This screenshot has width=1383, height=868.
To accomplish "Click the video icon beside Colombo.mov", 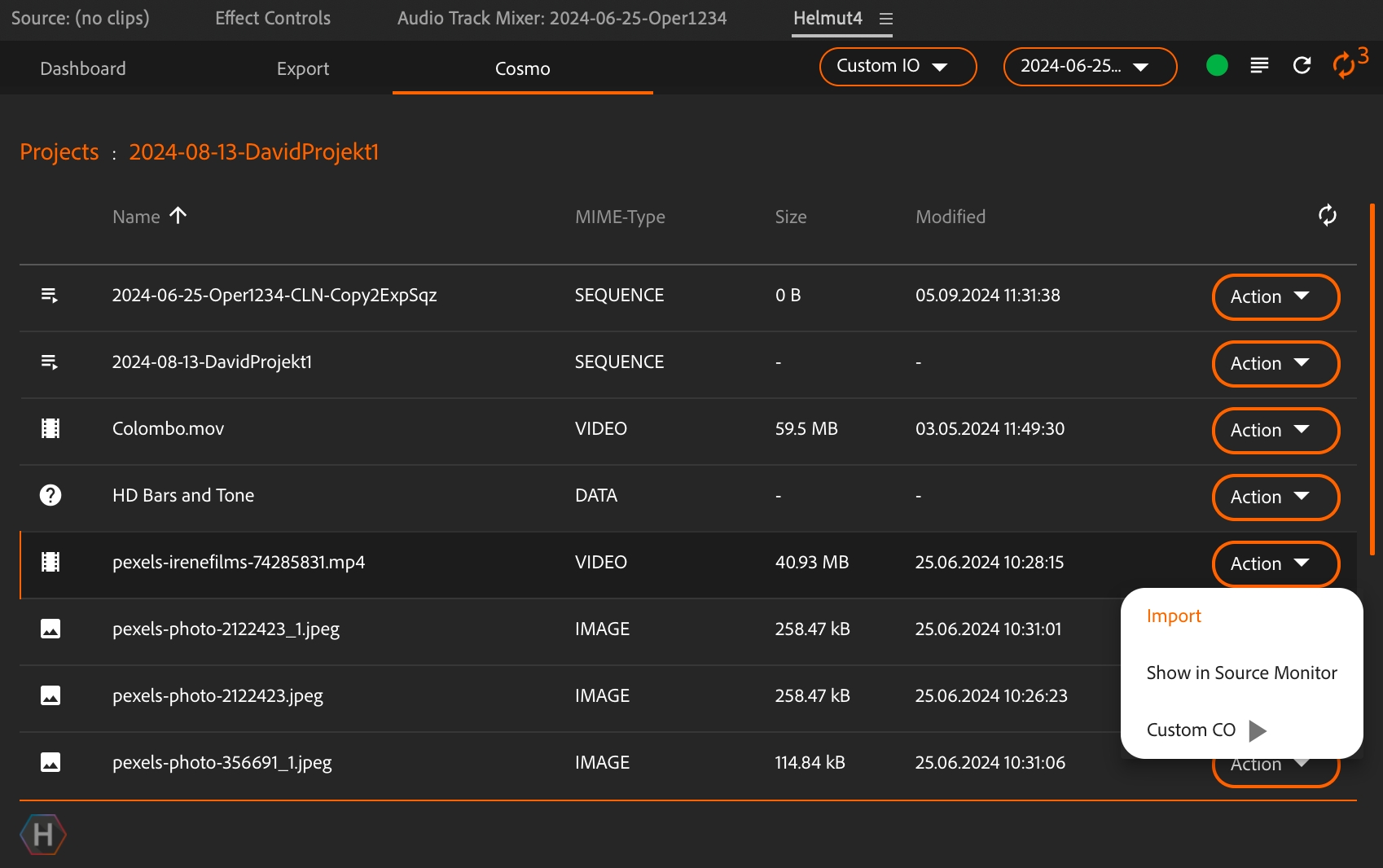I will 50,429.
